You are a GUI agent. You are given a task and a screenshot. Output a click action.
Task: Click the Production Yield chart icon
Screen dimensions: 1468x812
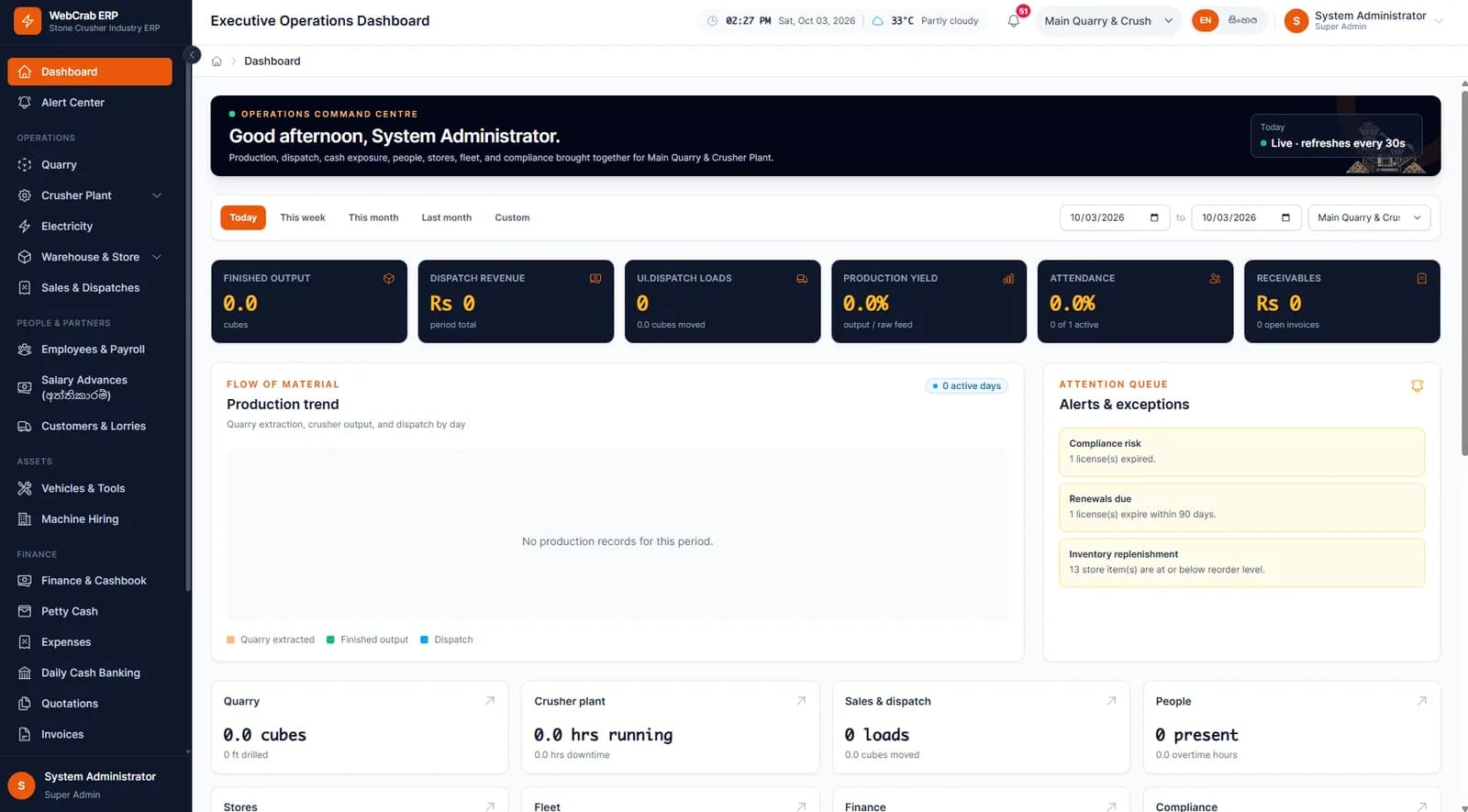(x=1008, y=278)
